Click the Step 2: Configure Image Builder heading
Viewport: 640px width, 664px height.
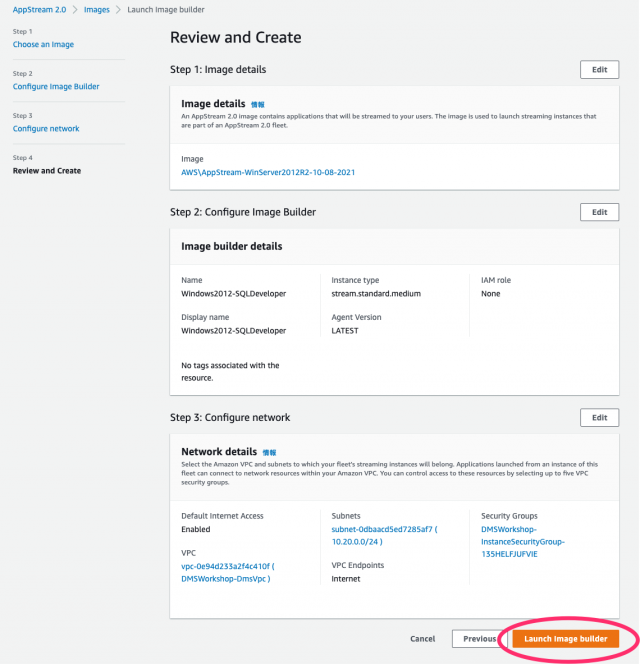pyautogui.click(x=243, y=212)
